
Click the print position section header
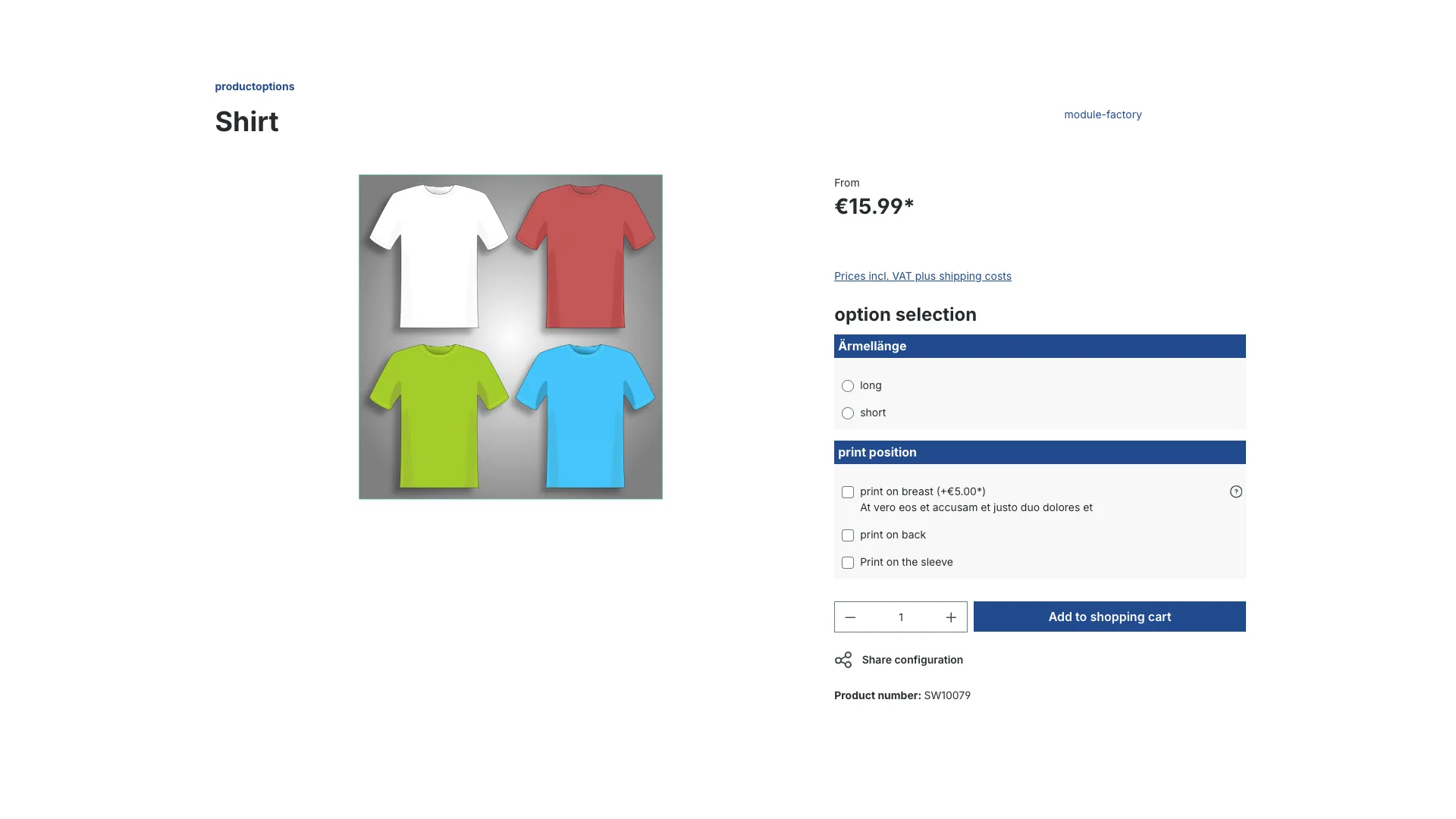pyautogui.click(x=877, y=452)
